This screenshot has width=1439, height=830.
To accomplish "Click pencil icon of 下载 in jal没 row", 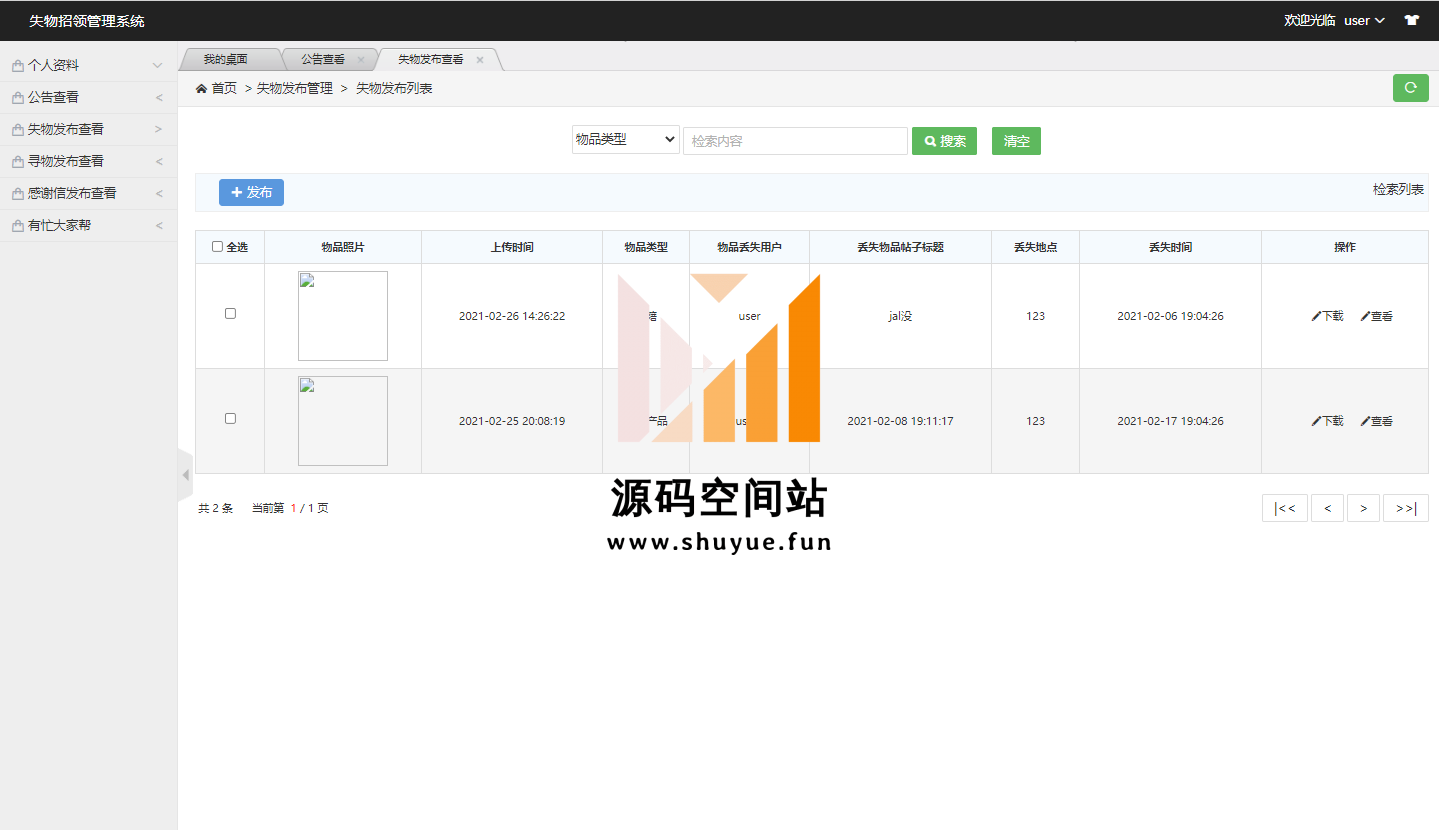I will (x=1316, y=316).
